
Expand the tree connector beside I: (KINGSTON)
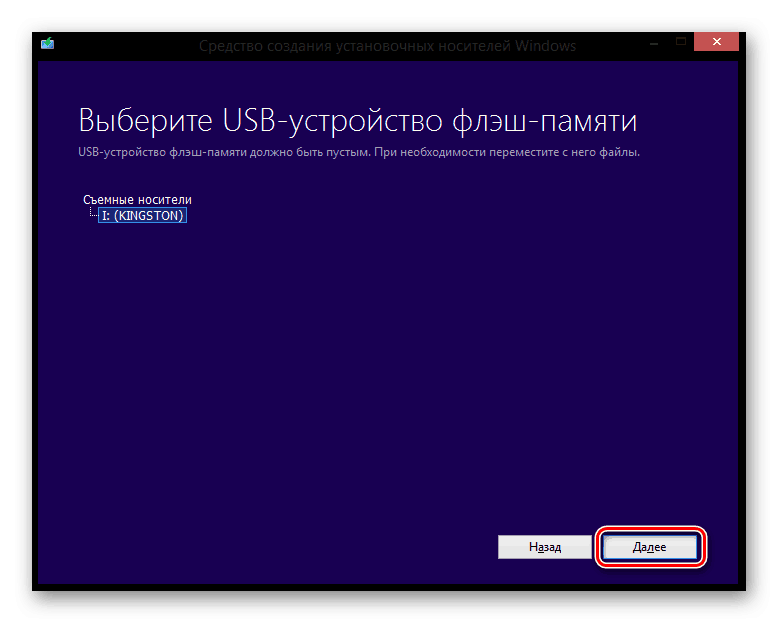click(92, 214)
